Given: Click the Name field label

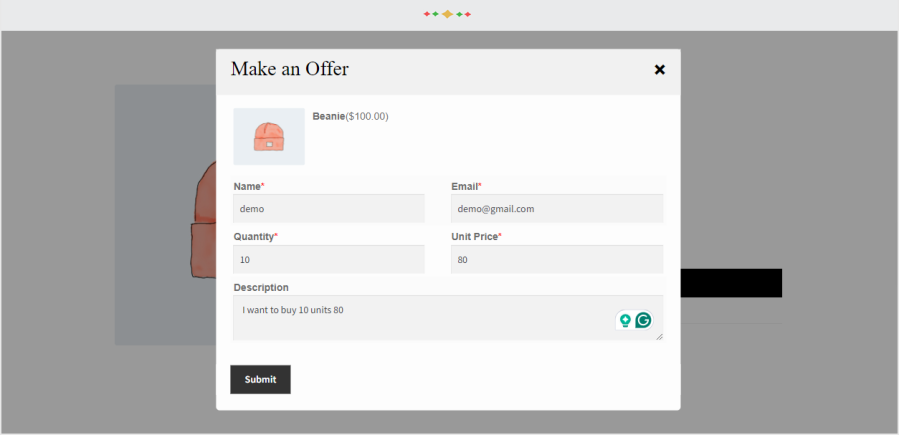Looking at the screenshot, I should click(247, 186).
